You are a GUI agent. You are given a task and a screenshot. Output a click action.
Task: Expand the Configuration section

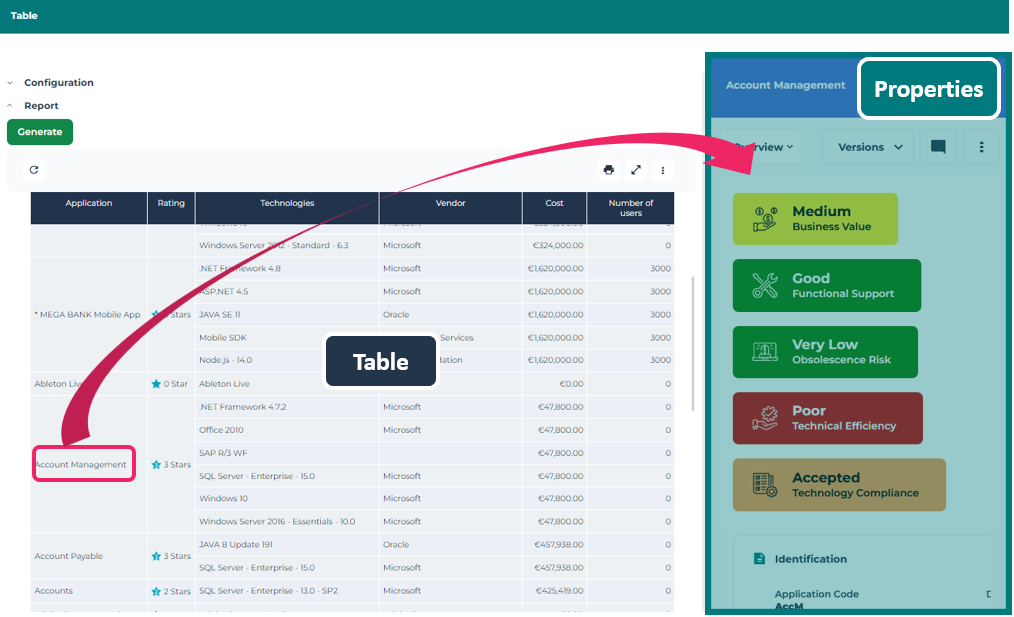[x=10, y=83]
